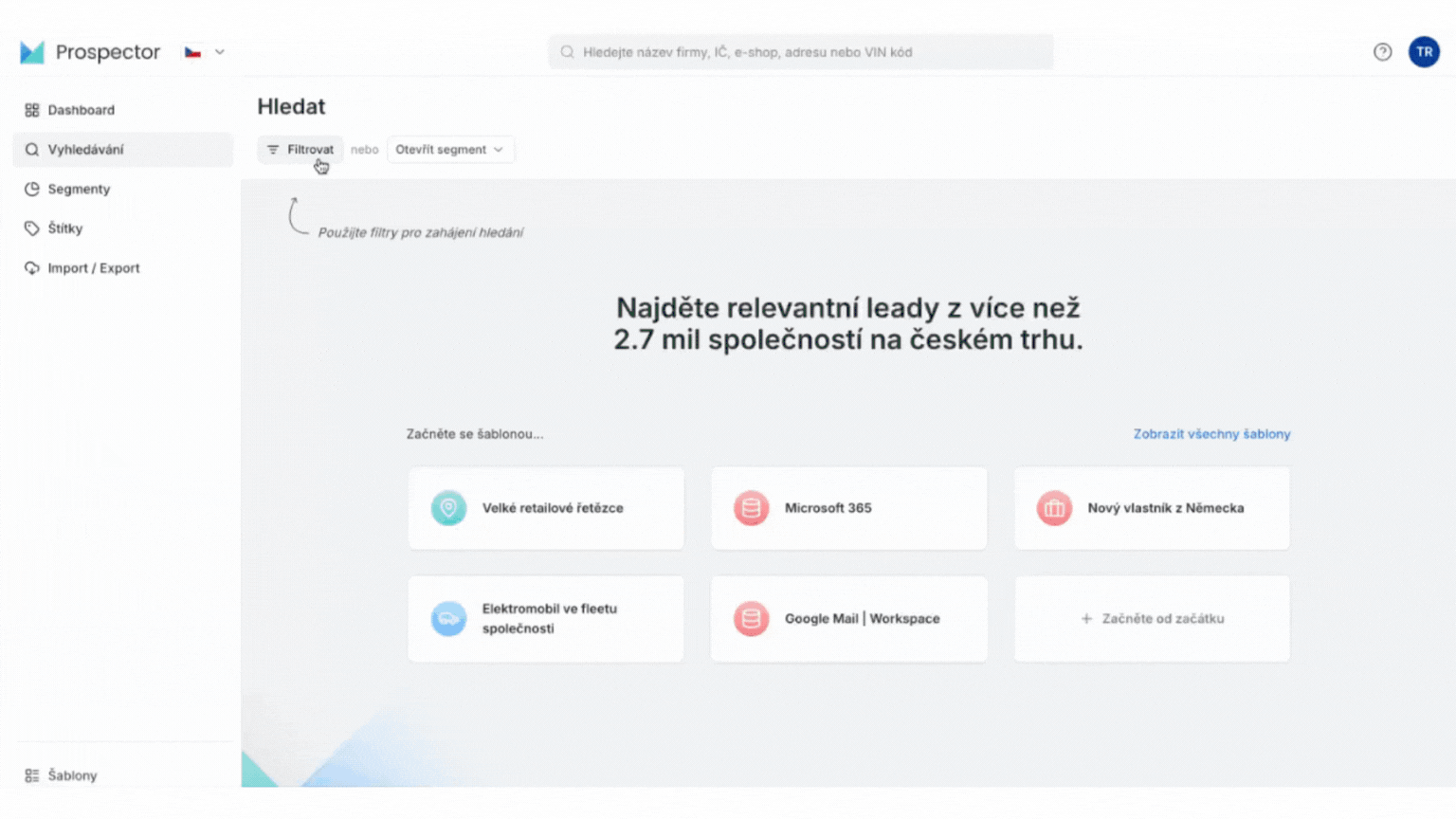Open Import / Export section
This screenshot has width=1456, height=819.
pyautogui.click(x=93, y=268)
